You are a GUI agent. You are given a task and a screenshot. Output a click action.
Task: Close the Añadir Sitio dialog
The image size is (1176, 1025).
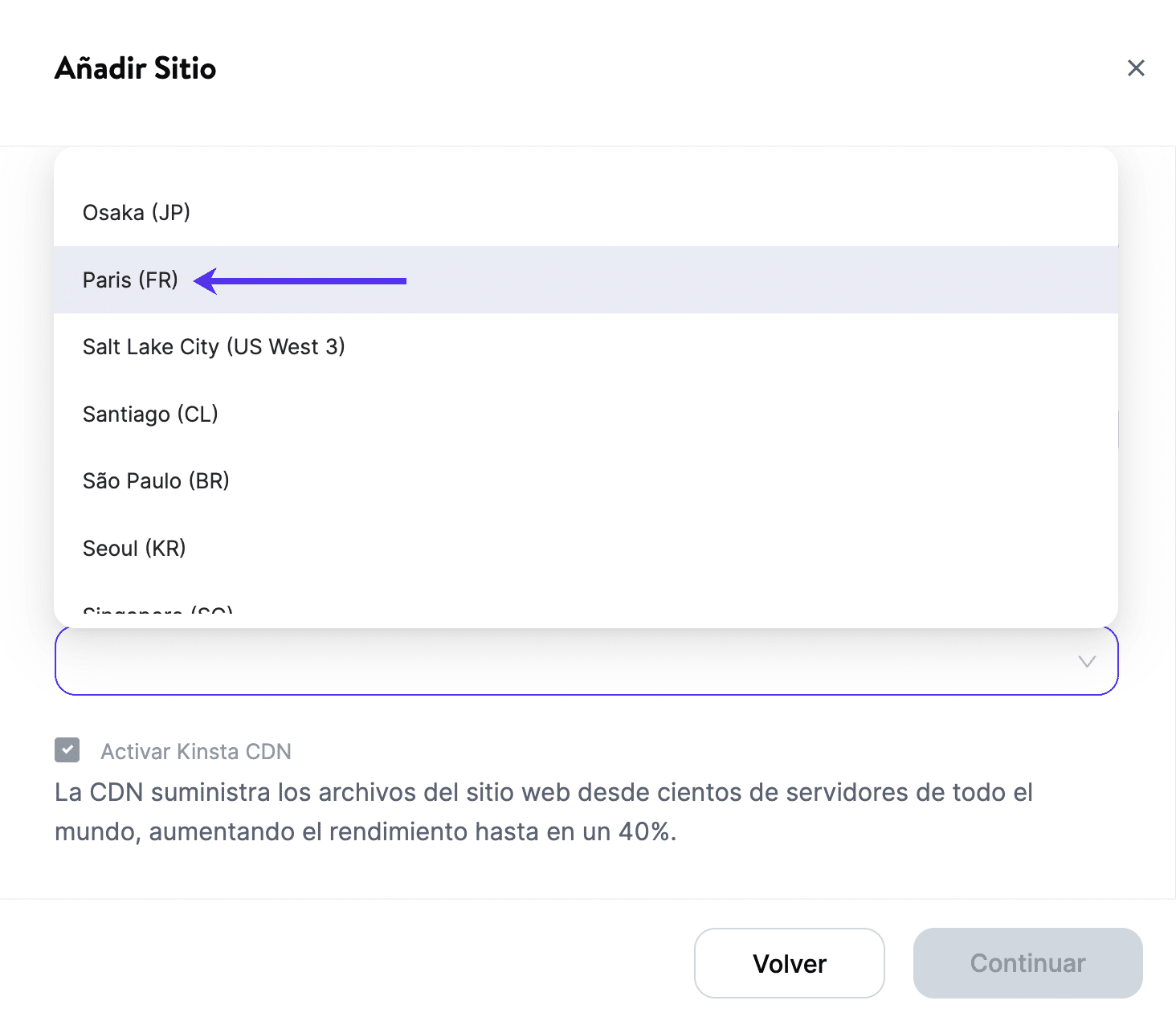[x=1135, y=68]
